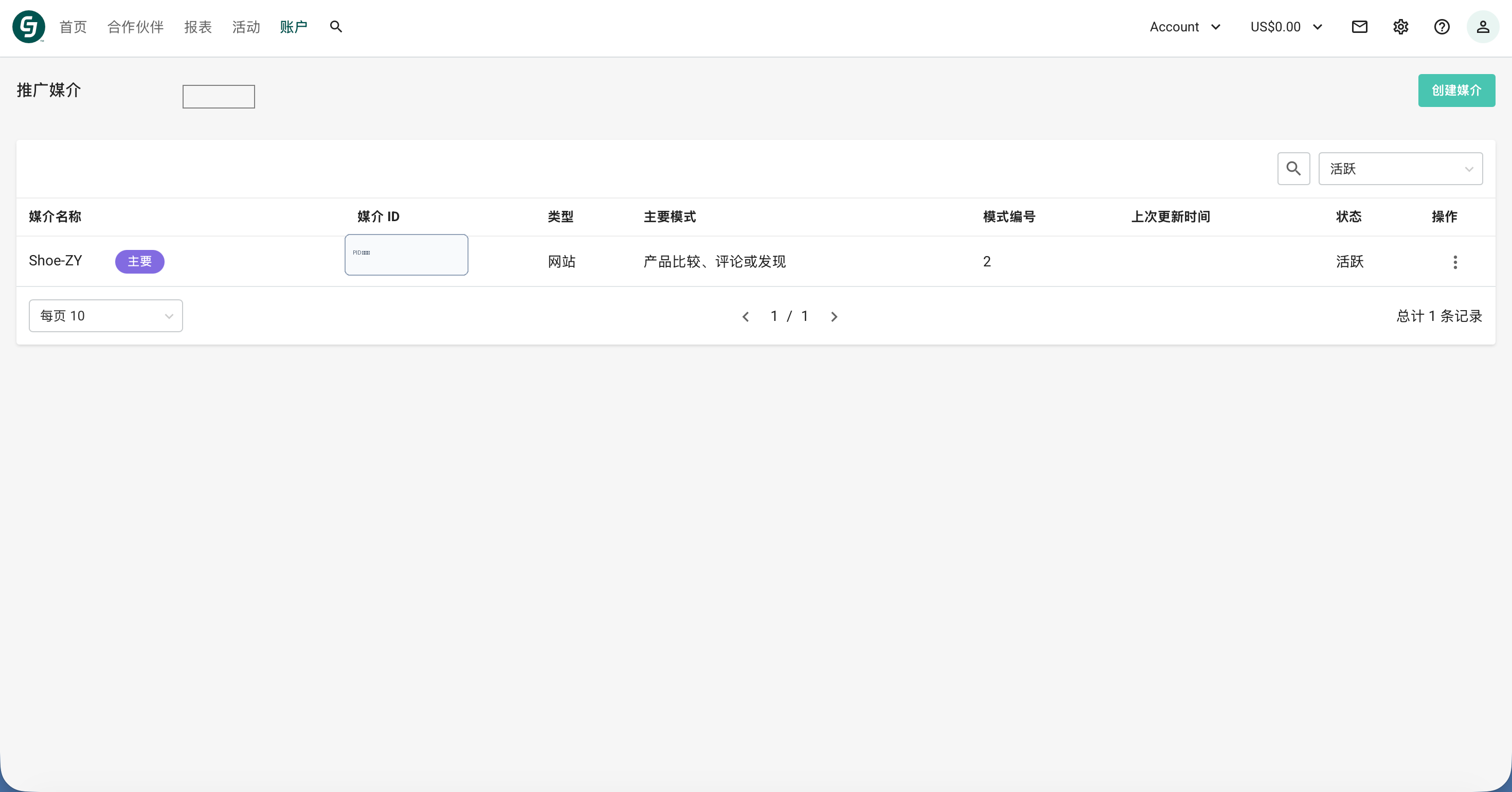1512x792 pixels.
Task: Click the table search magnifier button
Action: coord(1293,169)
